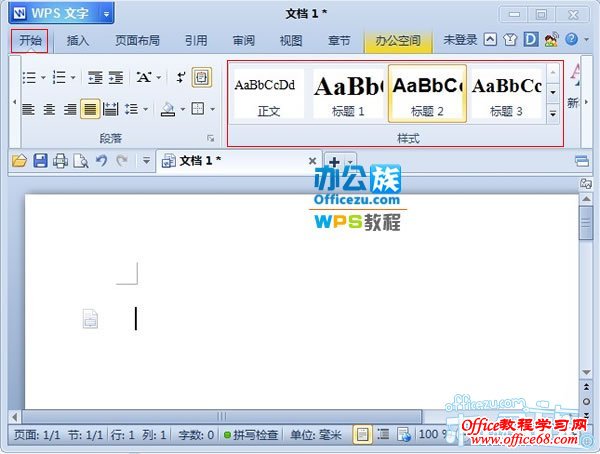
Task: Switch to outline view in status bar
Action: pos(383,434)
